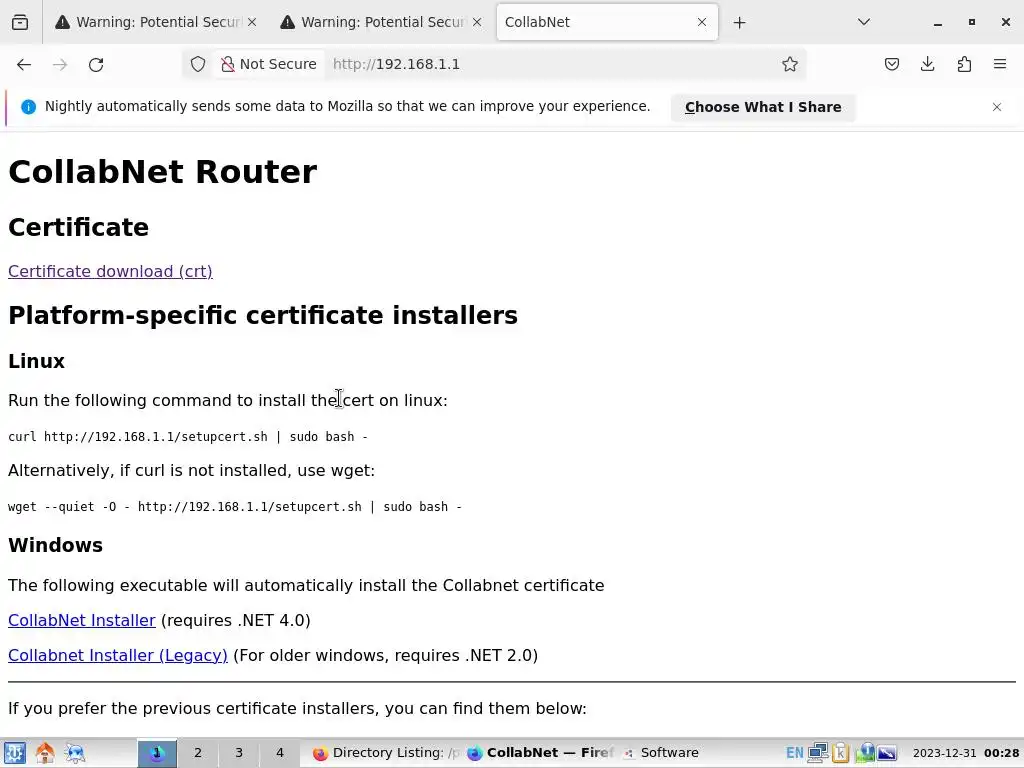Save page to Pocket
This screenshot has height=768, width=1024.
(891, 64)
